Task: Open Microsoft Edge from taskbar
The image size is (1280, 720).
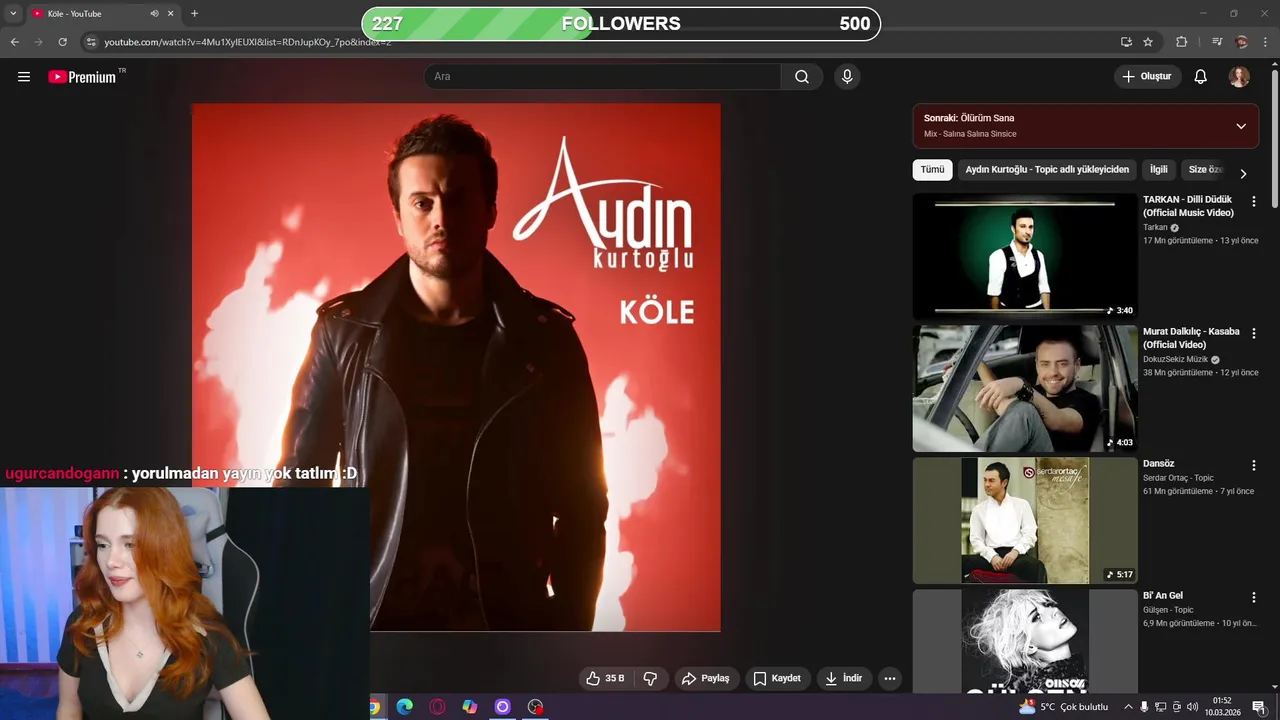Action: click(404, 707)
